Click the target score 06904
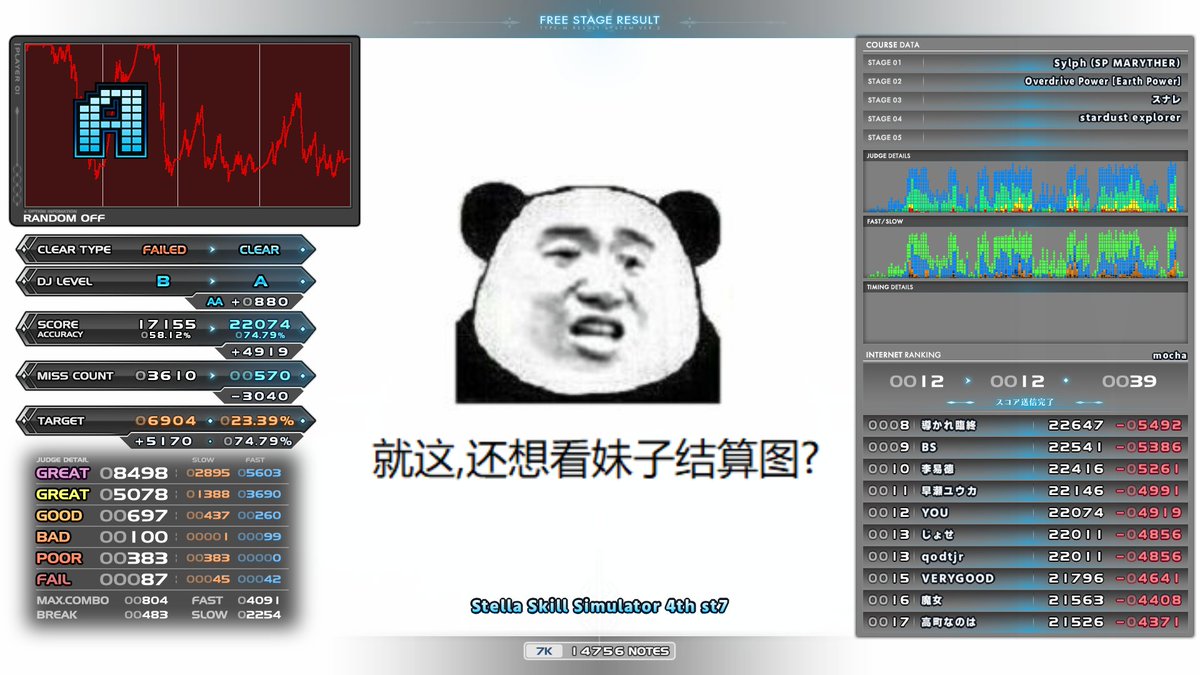Screen dimensions: 1200x675 (166, 421)
